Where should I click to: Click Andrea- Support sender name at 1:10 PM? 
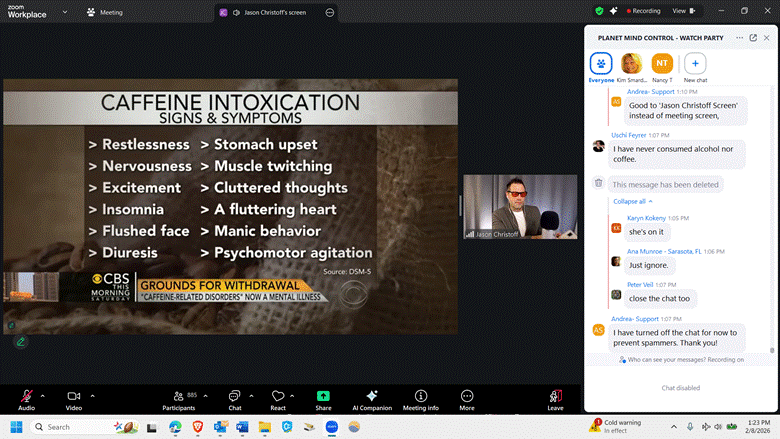651,91
